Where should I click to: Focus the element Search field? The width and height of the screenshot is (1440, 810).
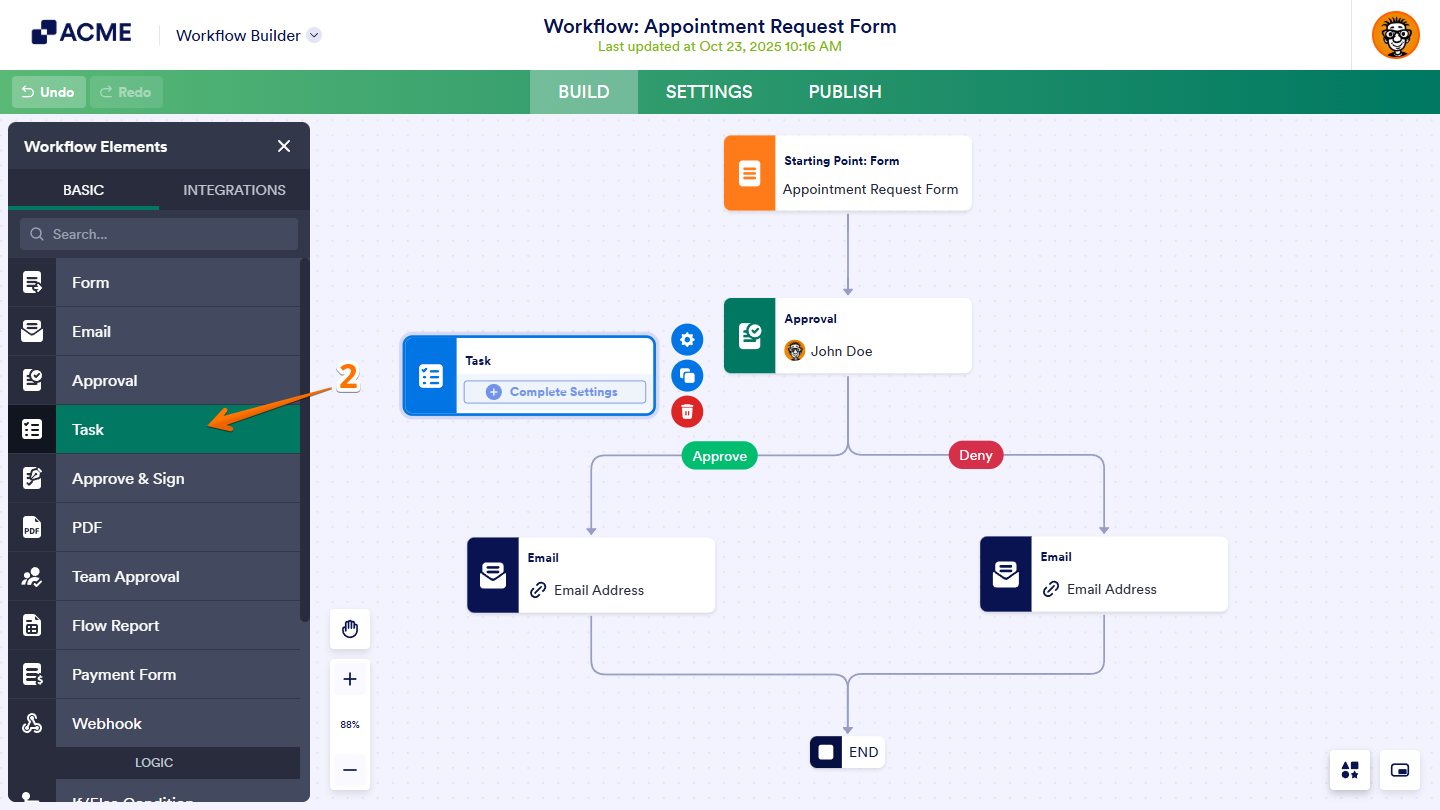159,234
